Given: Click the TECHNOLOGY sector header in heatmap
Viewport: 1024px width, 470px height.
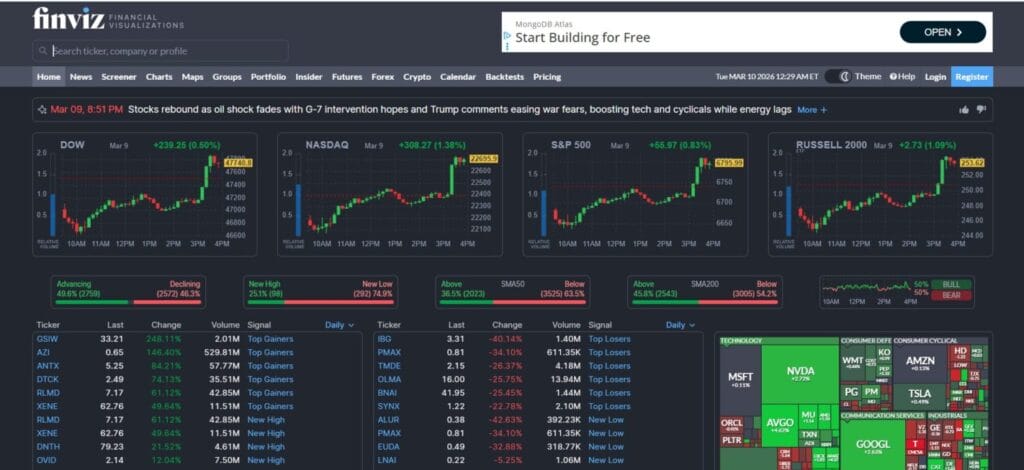Looking at the screenshot, I should click(779, 341).
